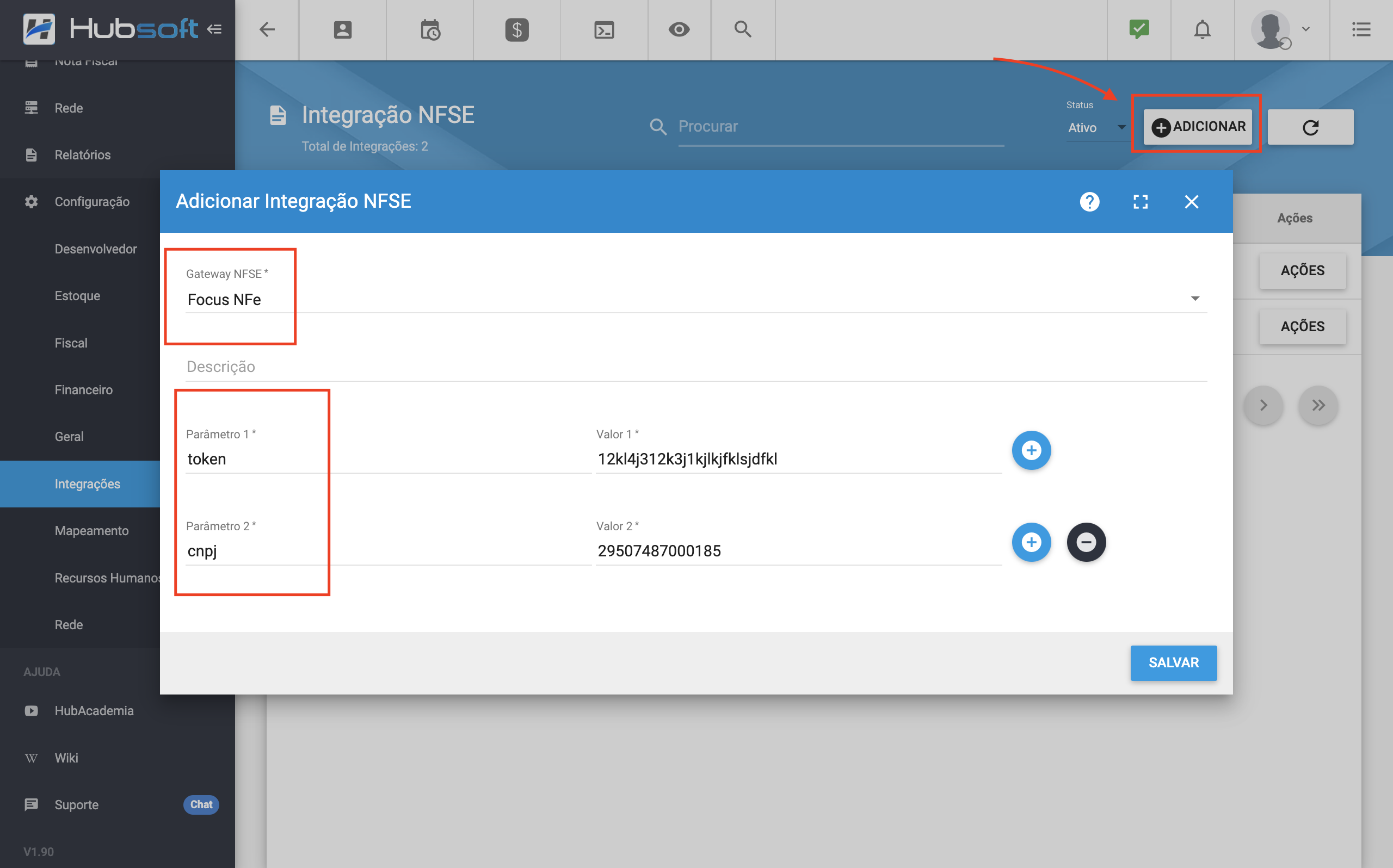Refresh the integrations list

1310,126
